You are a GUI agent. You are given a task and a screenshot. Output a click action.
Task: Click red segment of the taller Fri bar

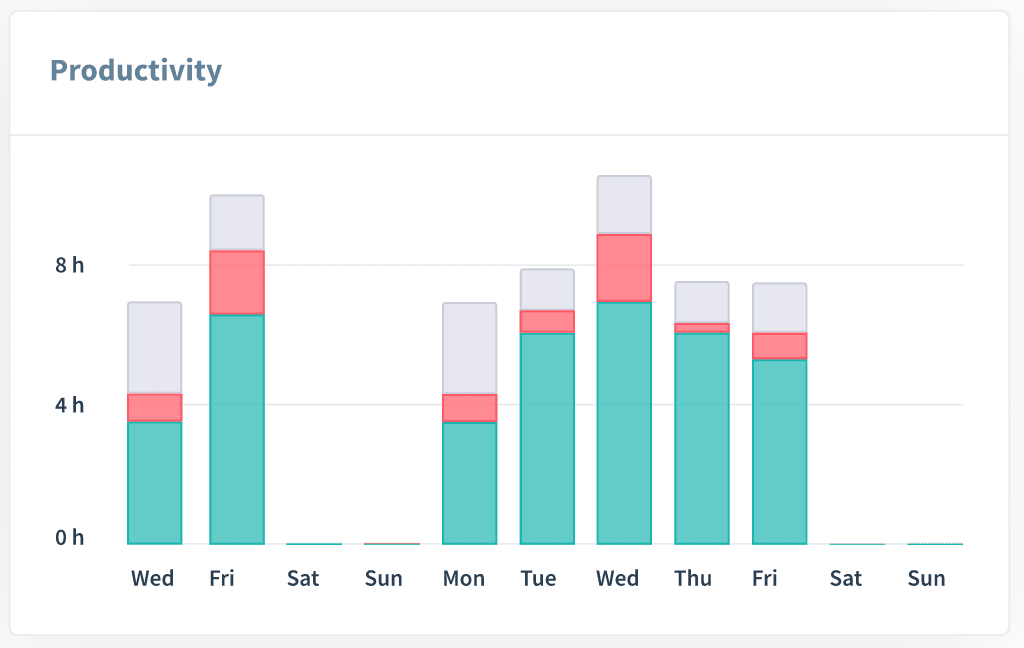click(237, 282)
